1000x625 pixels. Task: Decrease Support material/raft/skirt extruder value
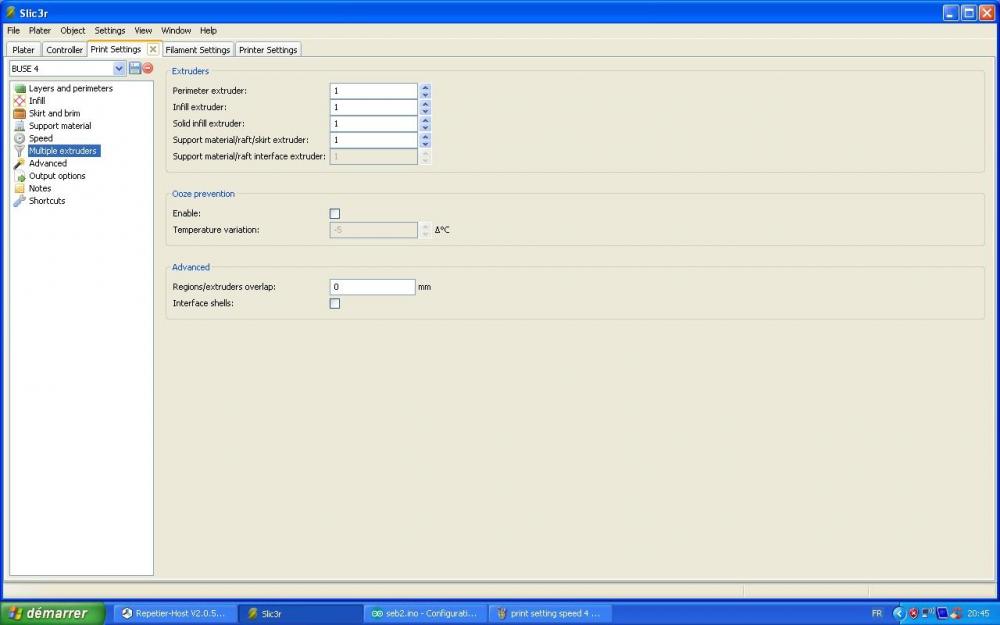click(425, 144)
